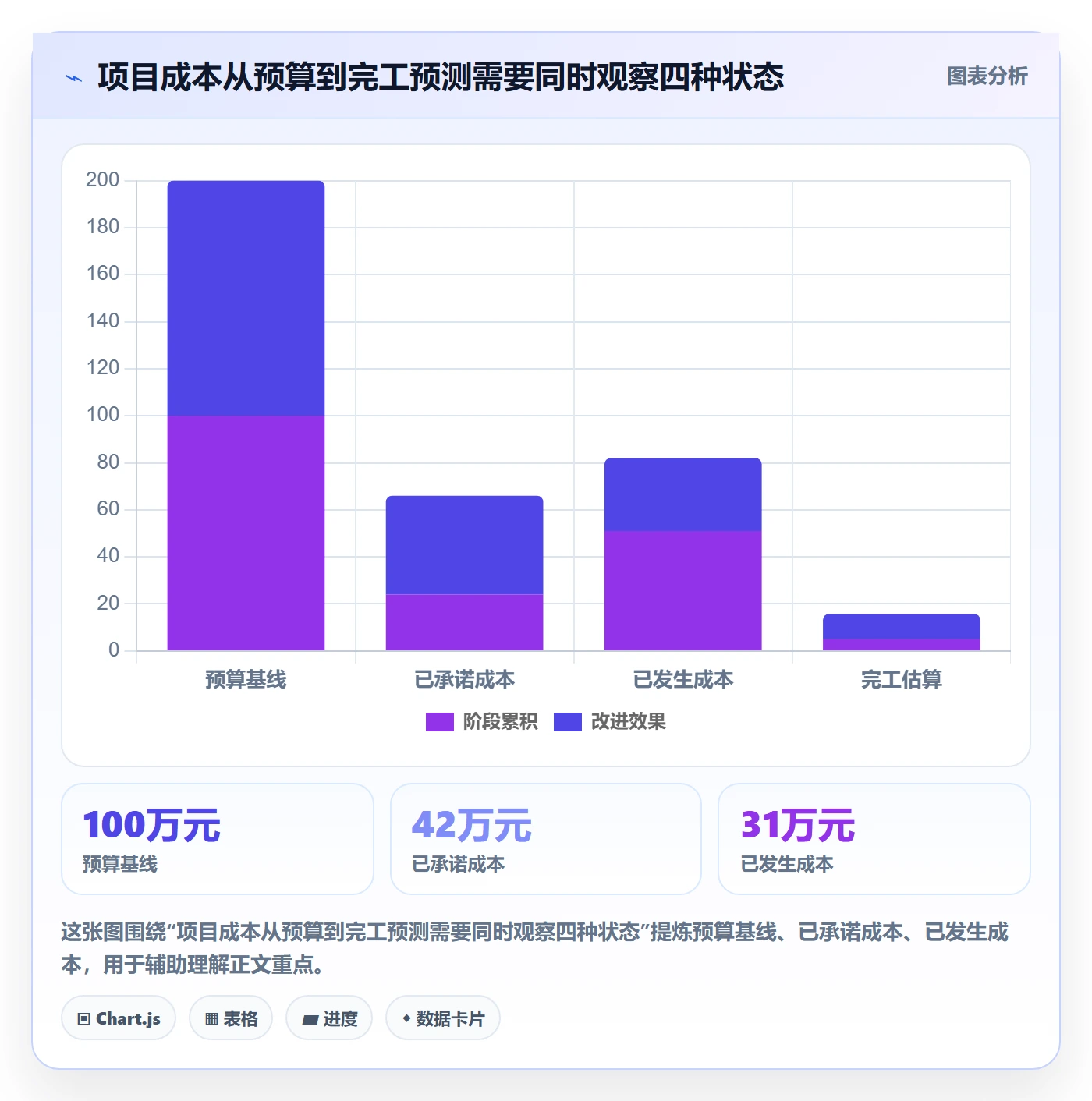Select the Chart.js tag chip
This screenshot has width=1092, height=1101.
(x=119, y=1018)
